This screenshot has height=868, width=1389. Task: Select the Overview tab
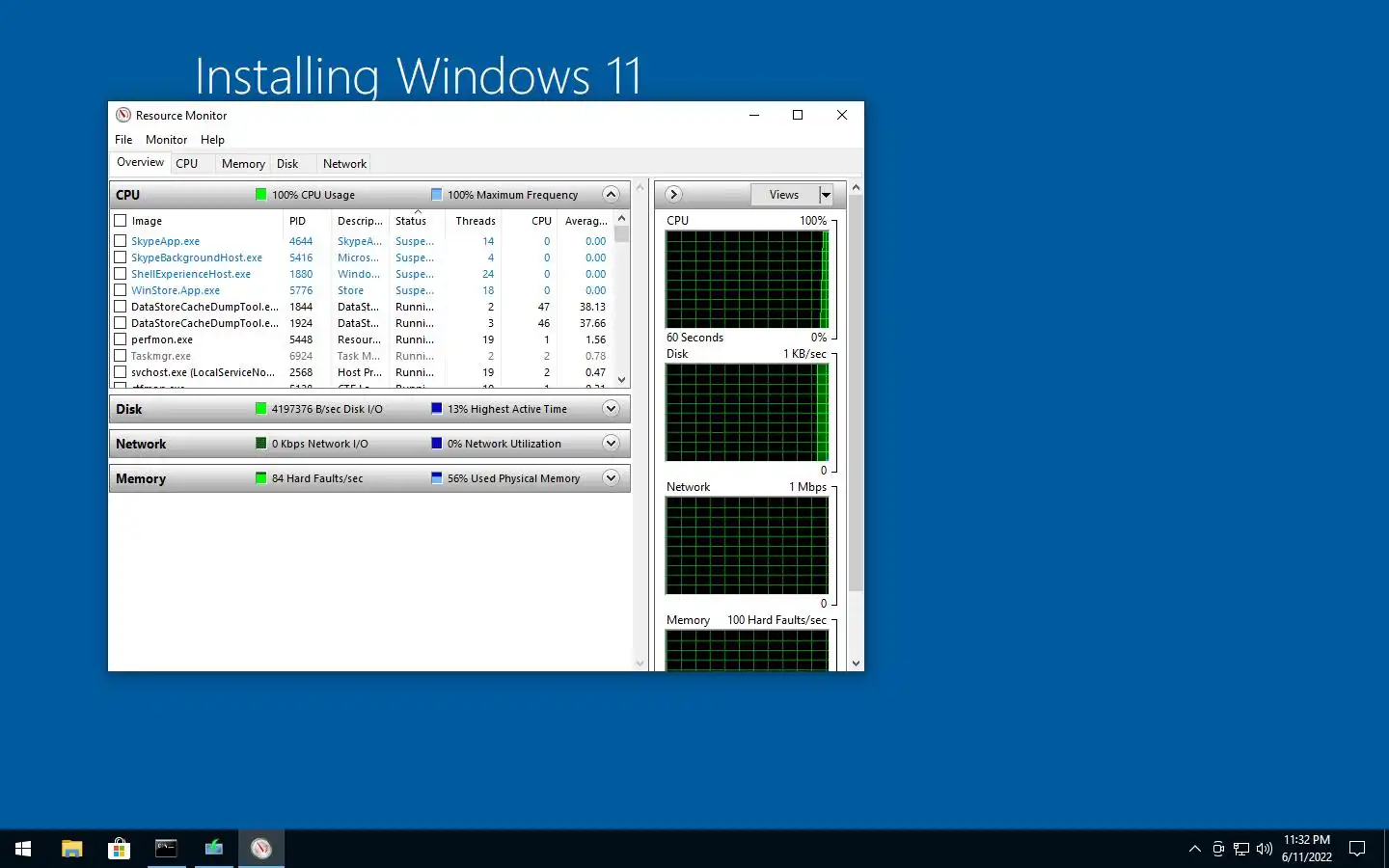(x=141, y=162)
